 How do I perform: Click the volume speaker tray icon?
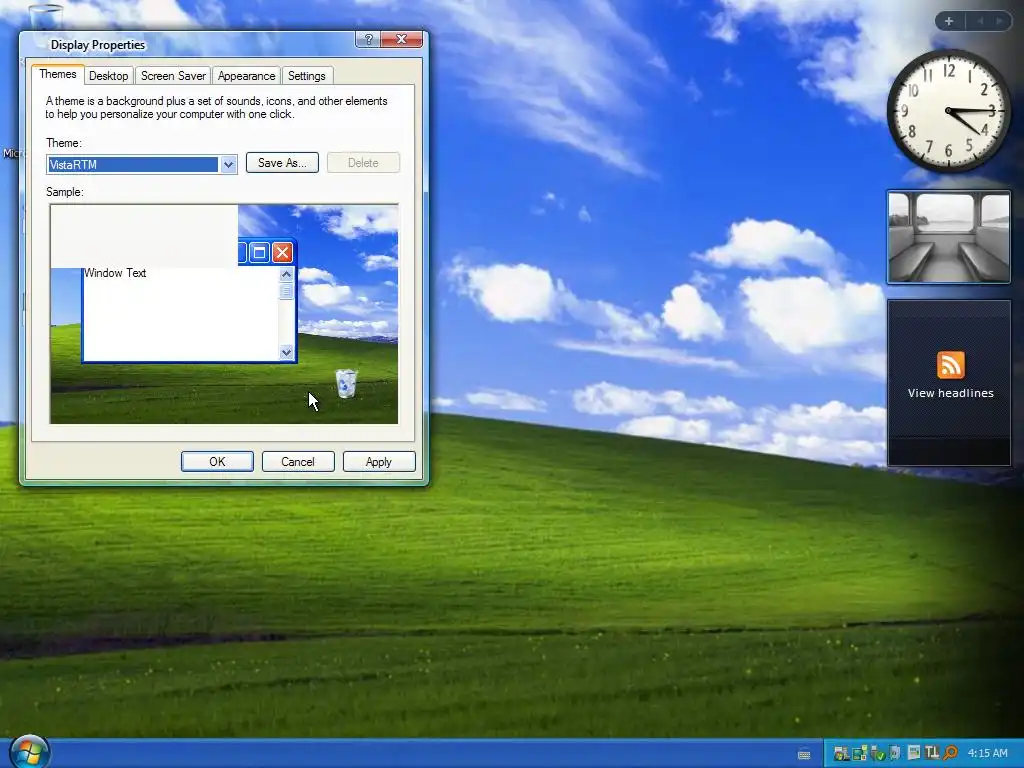pyautogui.click(x=895, y=753)
